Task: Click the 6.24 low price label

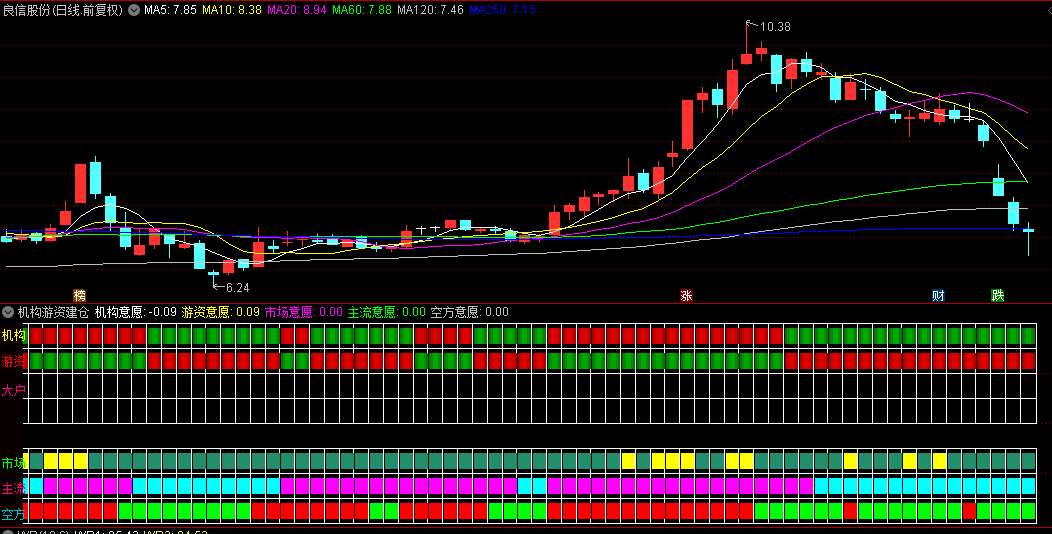Action: click(x=238, y=288)
